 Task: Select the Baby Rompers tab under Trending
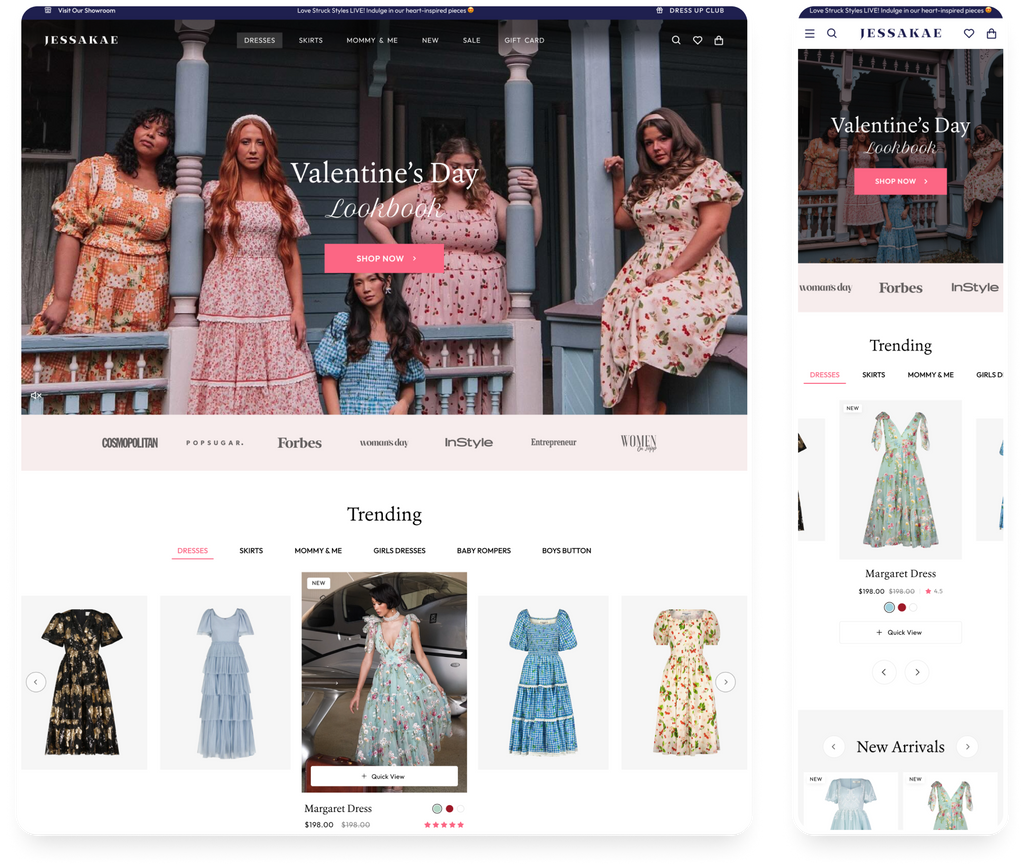tap(484, 551)
